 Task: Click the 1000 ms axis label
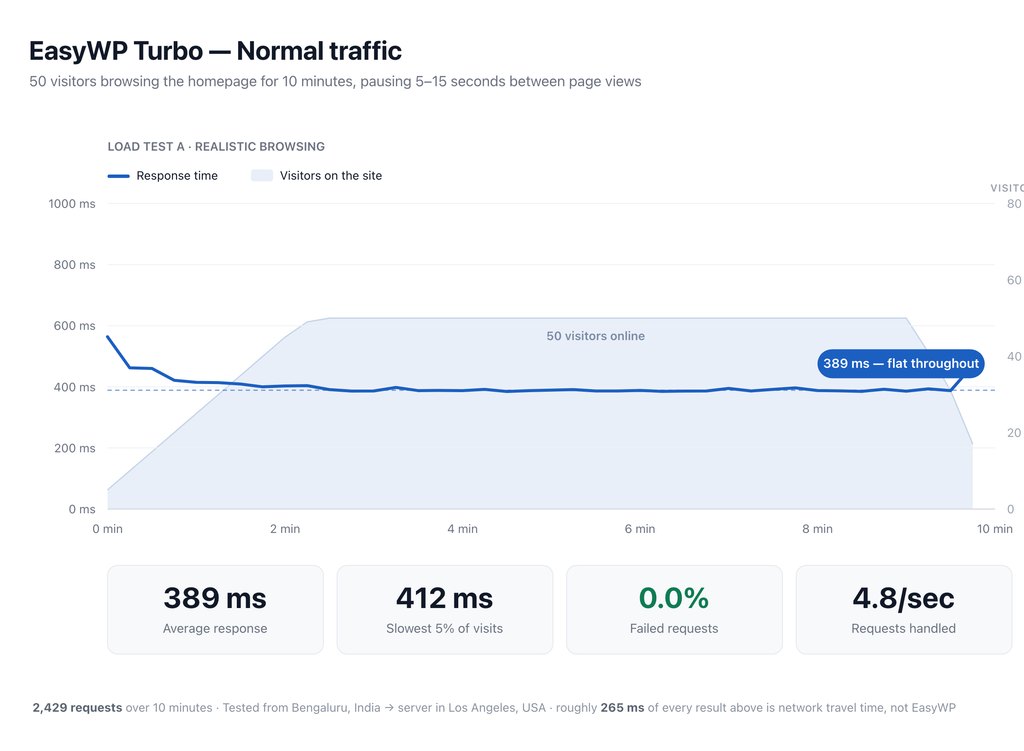click(x=72, y=204)
